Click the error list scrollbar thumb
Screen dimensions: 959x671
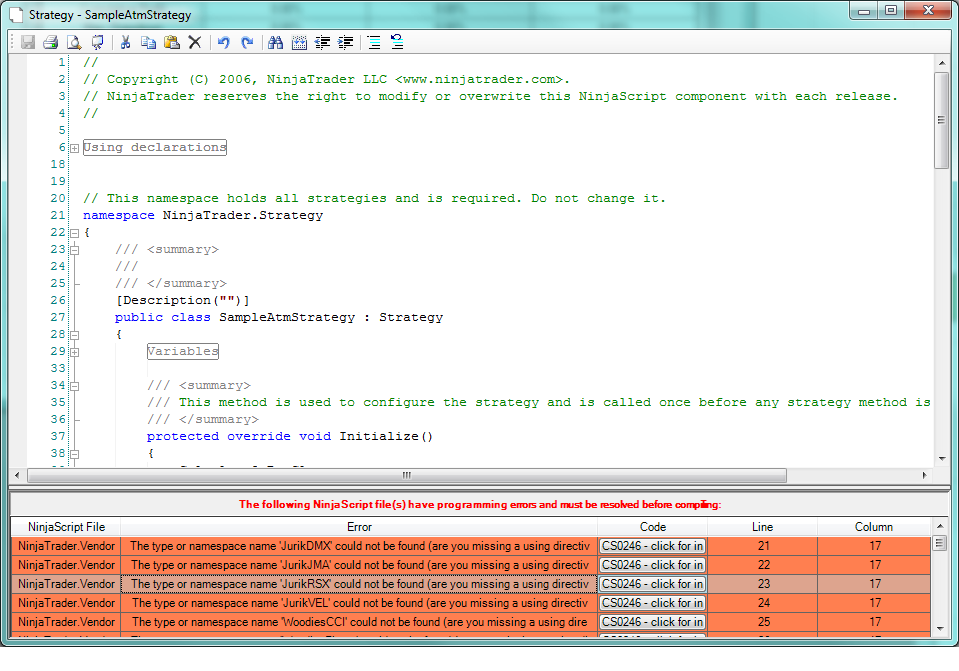tap(940, 543)
